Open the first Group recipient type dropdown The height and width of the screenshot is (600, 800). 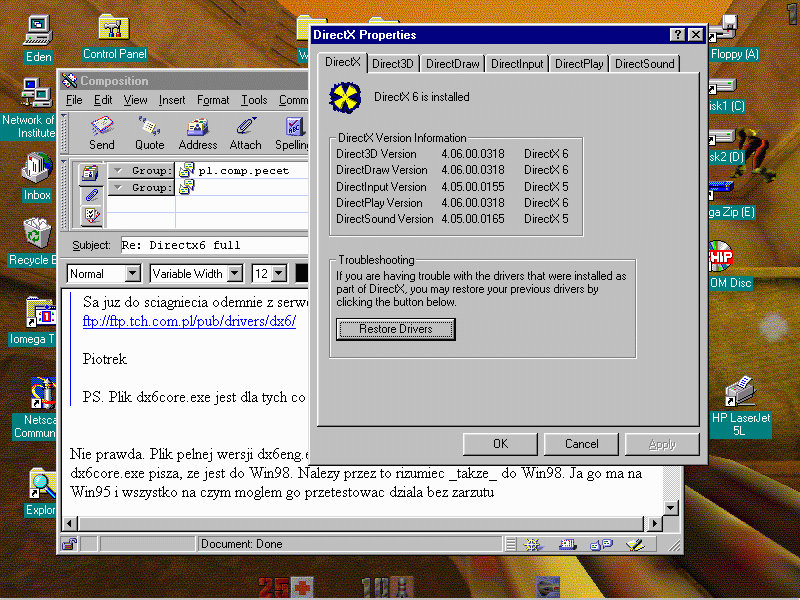pos(141,170)
